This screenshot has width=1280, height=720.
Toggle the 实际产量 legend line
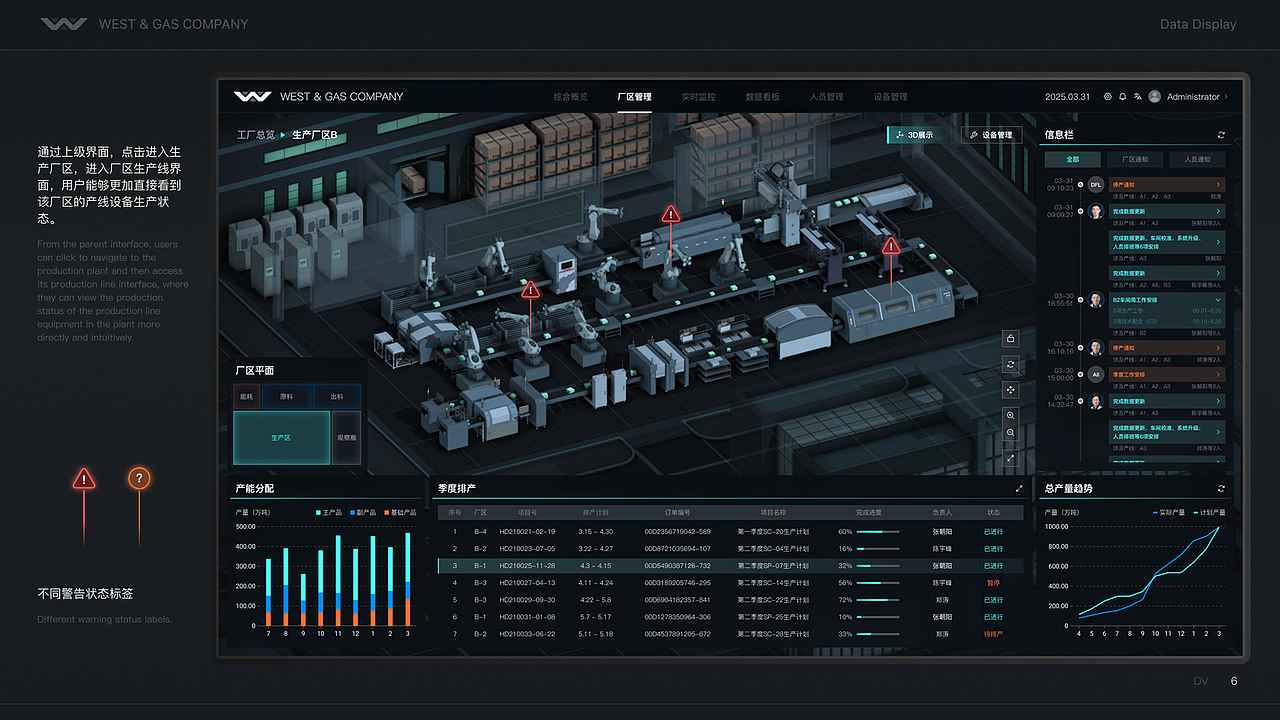pos(1169,512)
